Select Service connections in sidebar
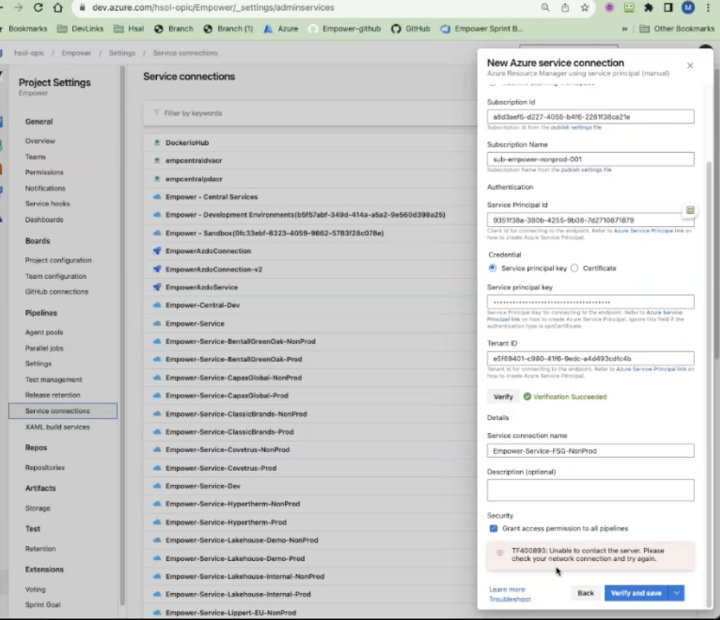The height and width of the screenshot is (620, 720). (63, 411)
